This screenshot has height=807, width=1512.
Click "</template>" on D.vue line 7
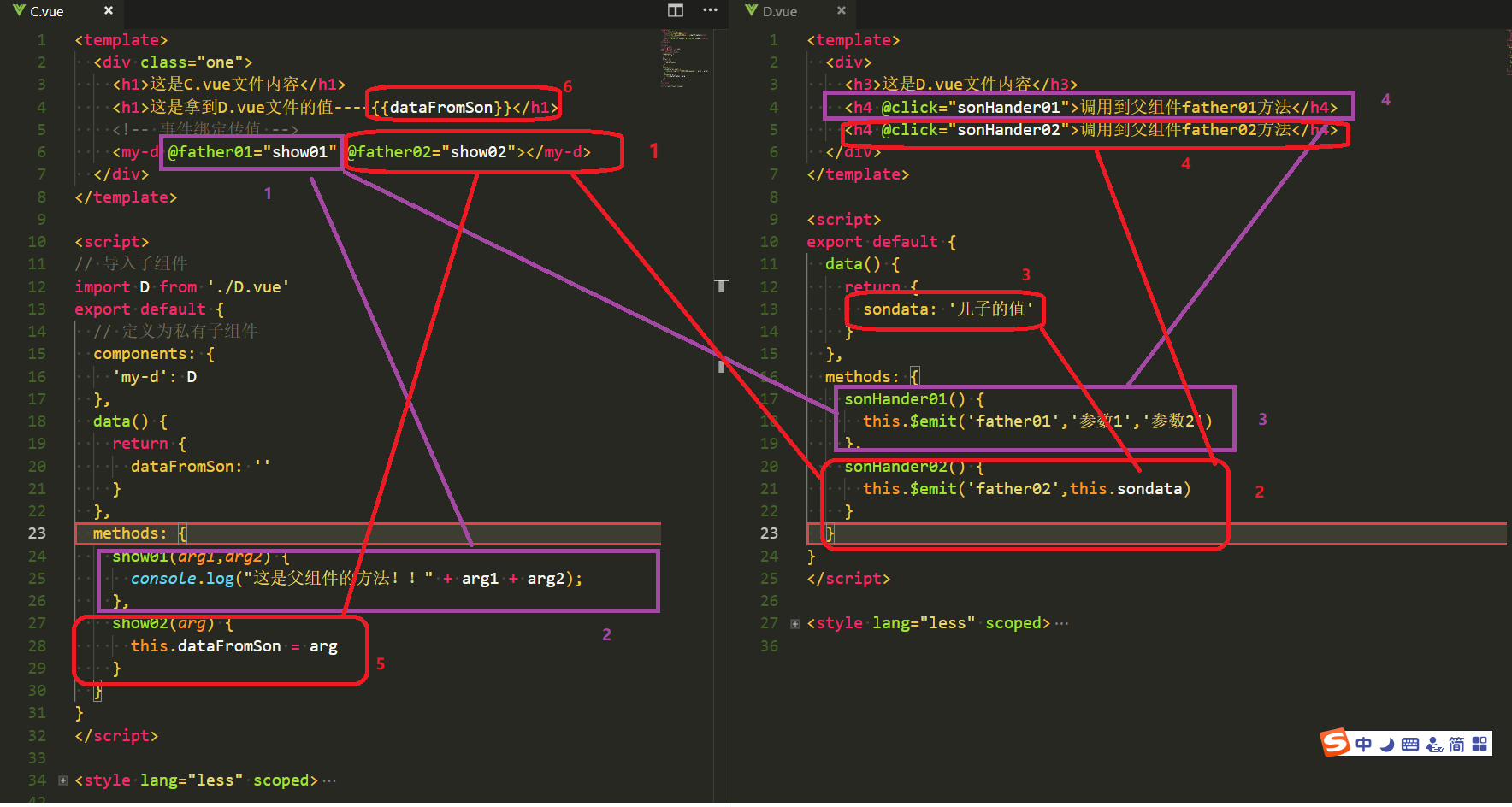858,174
